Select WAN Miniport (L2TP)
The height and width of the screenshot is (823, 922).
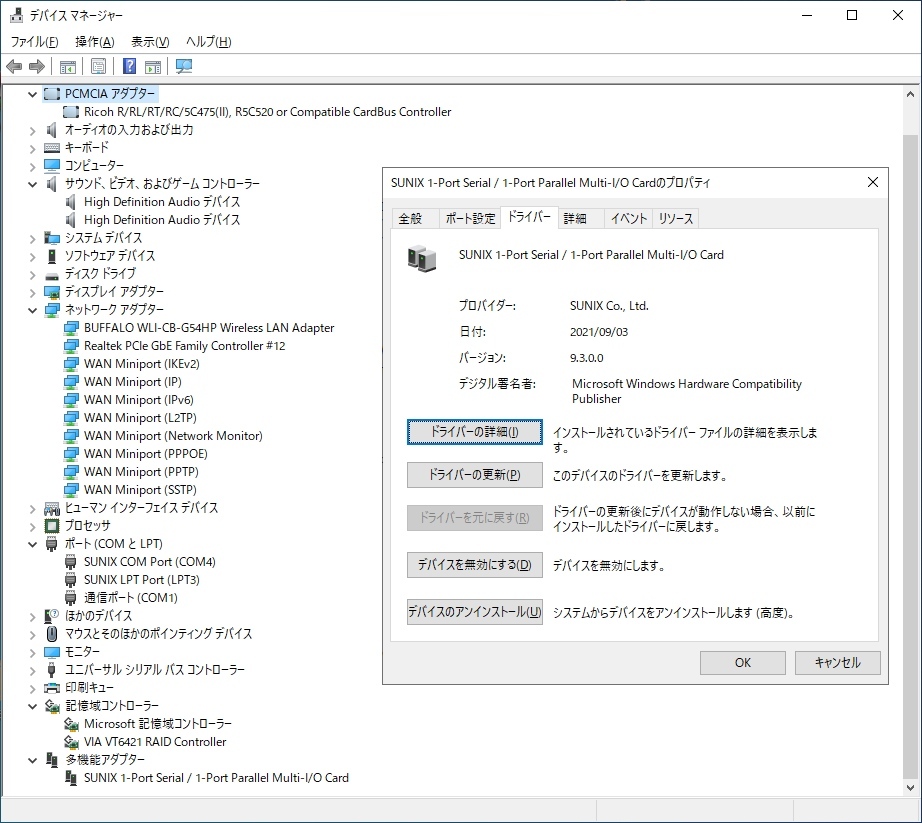click(141, 418)
